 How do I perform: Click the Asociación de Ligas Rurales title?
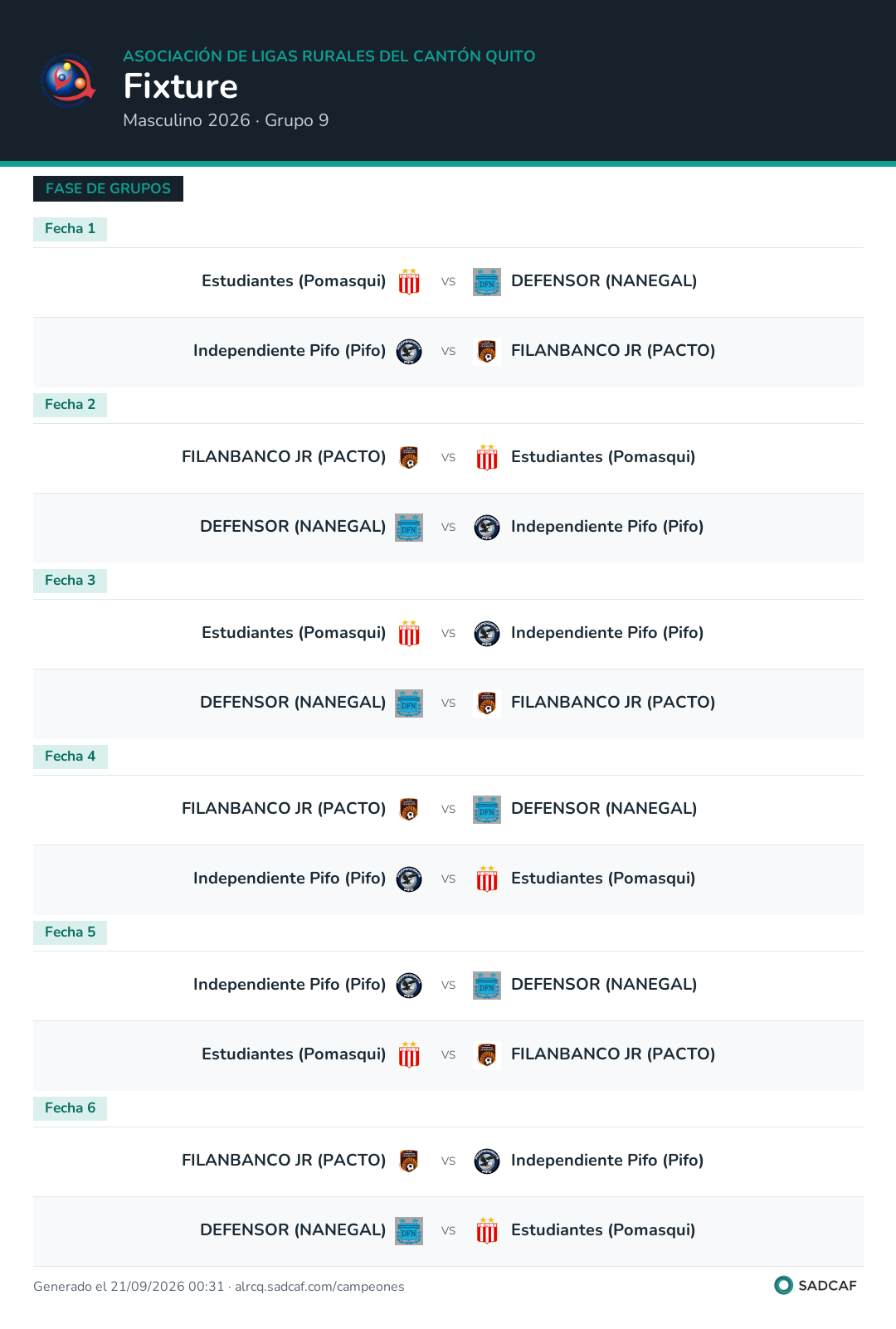[x=329, y=56]
